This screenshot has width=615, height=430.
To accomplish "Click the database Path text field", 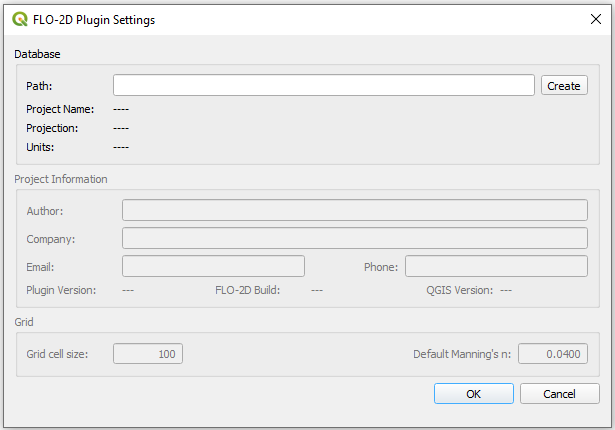I will click(x=323, y=86).
